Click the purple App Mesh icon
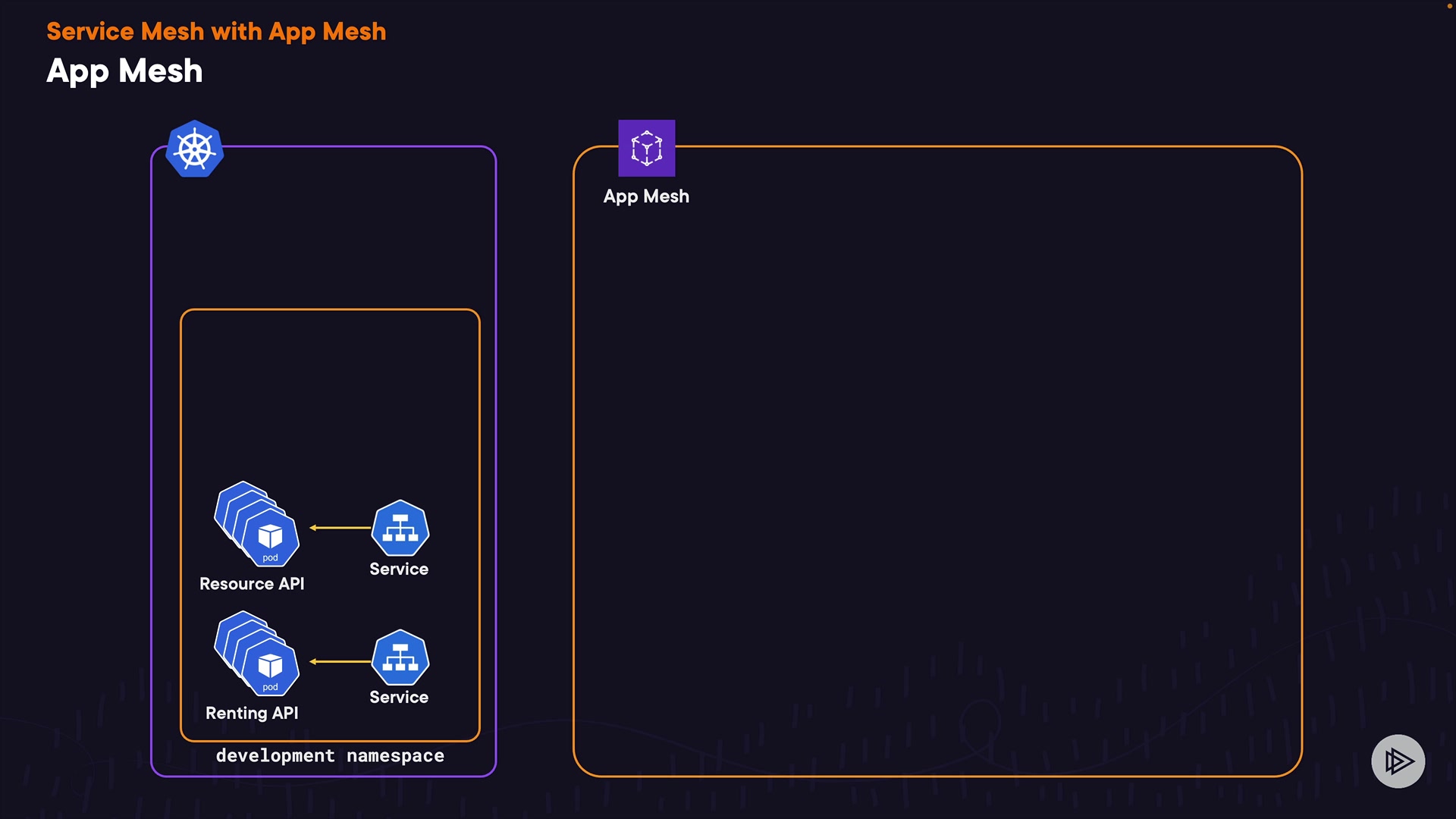 [646, 149]
